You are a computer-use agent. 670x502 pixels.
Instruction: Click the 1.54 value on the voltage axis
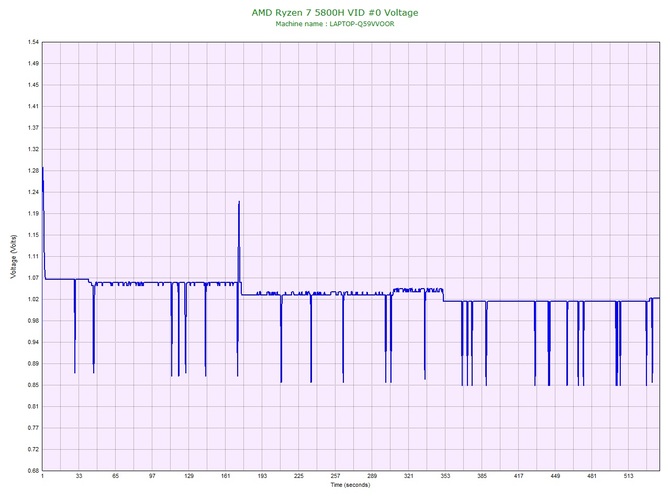(33, 42)
